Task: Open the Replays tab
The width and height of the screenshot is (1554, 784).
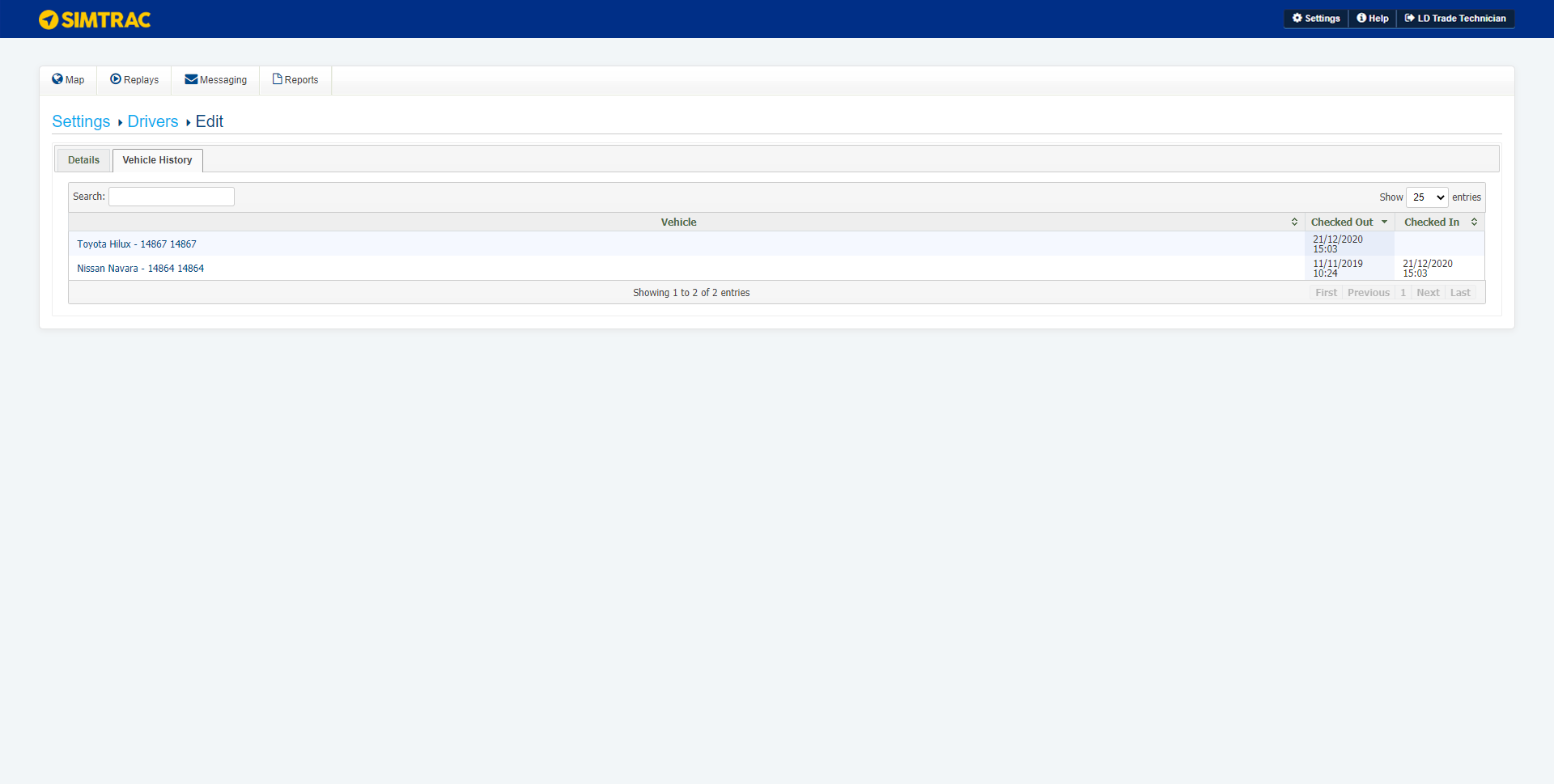Action: (134, 80)
